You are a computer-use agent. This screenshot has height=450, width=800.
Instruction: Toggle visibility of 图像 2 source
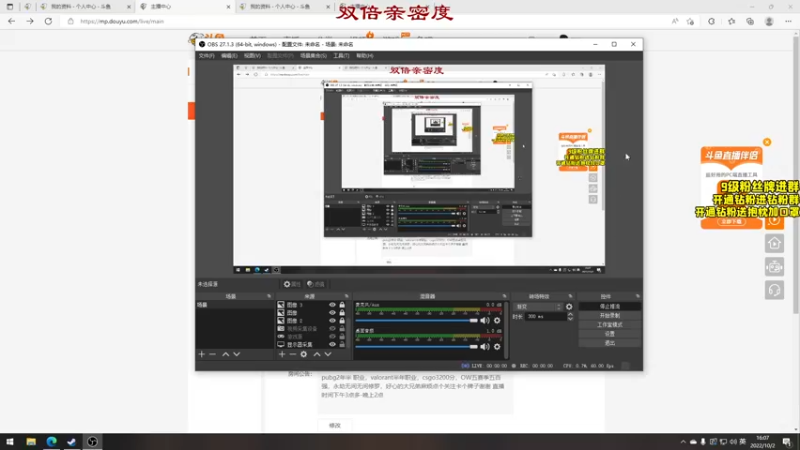pyautogui.click(x=332, y=321)
